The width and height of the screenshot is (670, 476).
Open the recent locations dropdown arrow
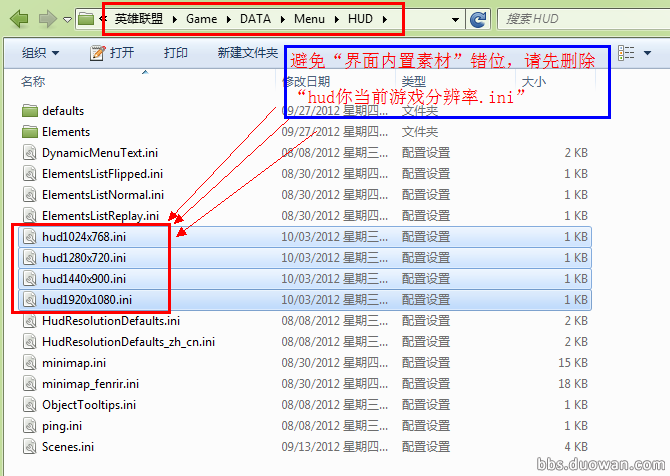click(67, 19)
